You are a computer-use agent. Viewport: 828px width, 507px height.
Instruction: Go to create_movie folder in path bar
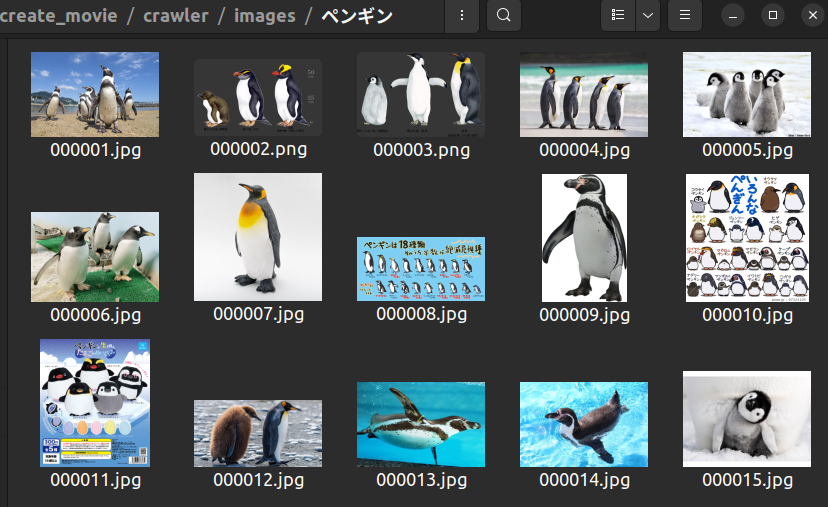59,15
